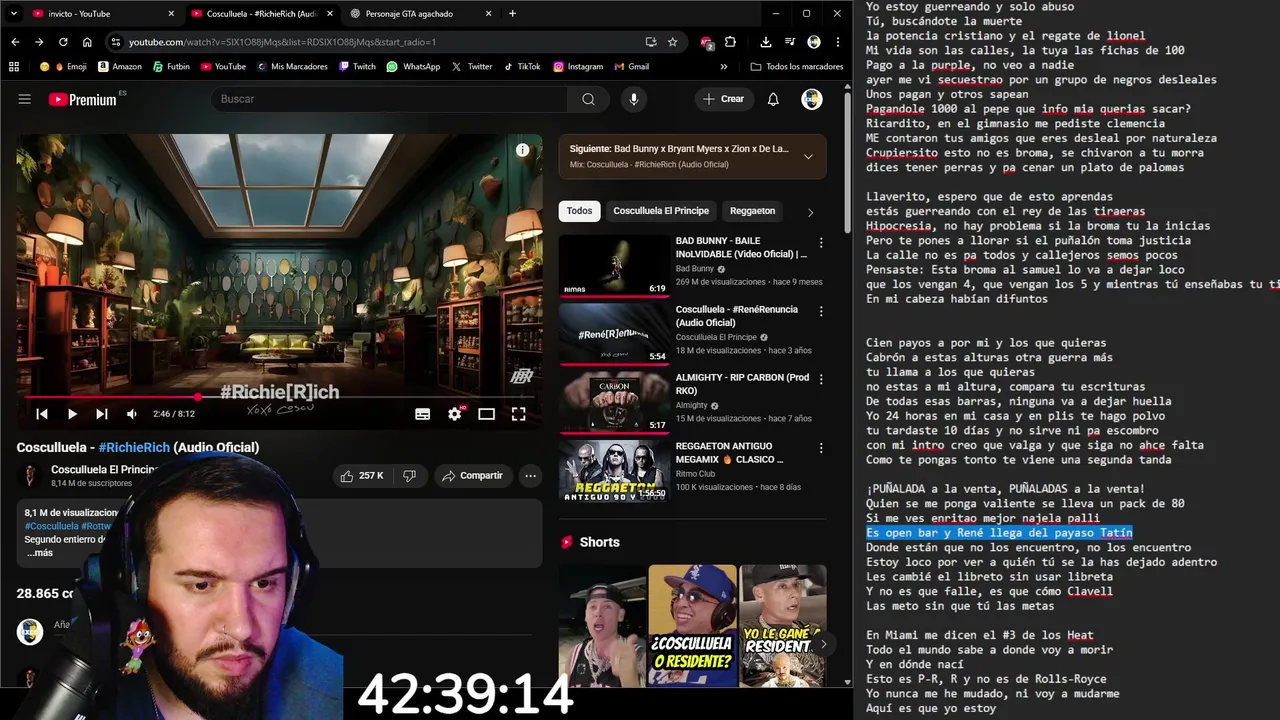Click the YouTube Premium logo
Screen dimensions: 1280x720
82,99
